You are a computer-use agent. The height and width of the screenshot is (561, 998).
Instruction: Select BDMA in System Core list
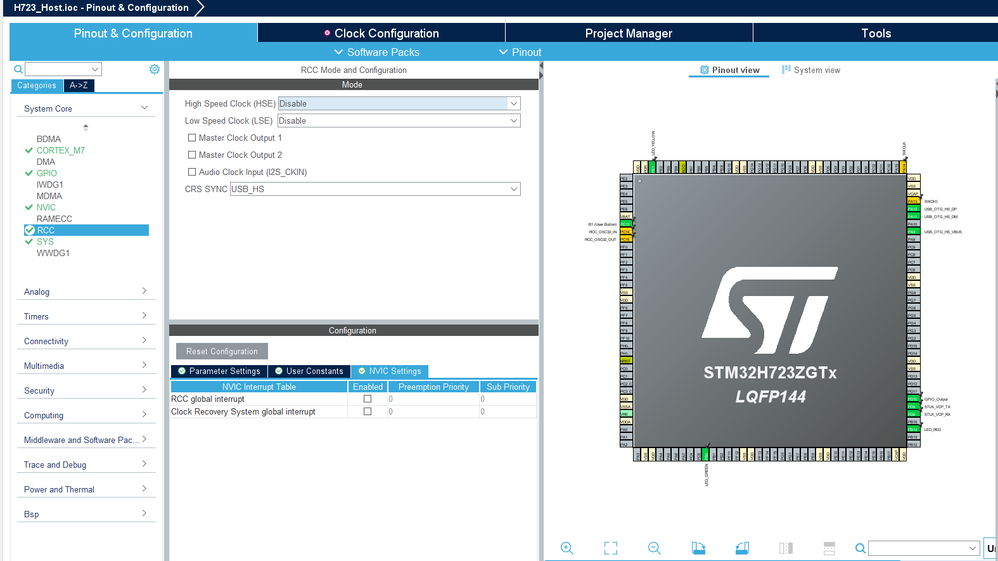click(48, 139)
